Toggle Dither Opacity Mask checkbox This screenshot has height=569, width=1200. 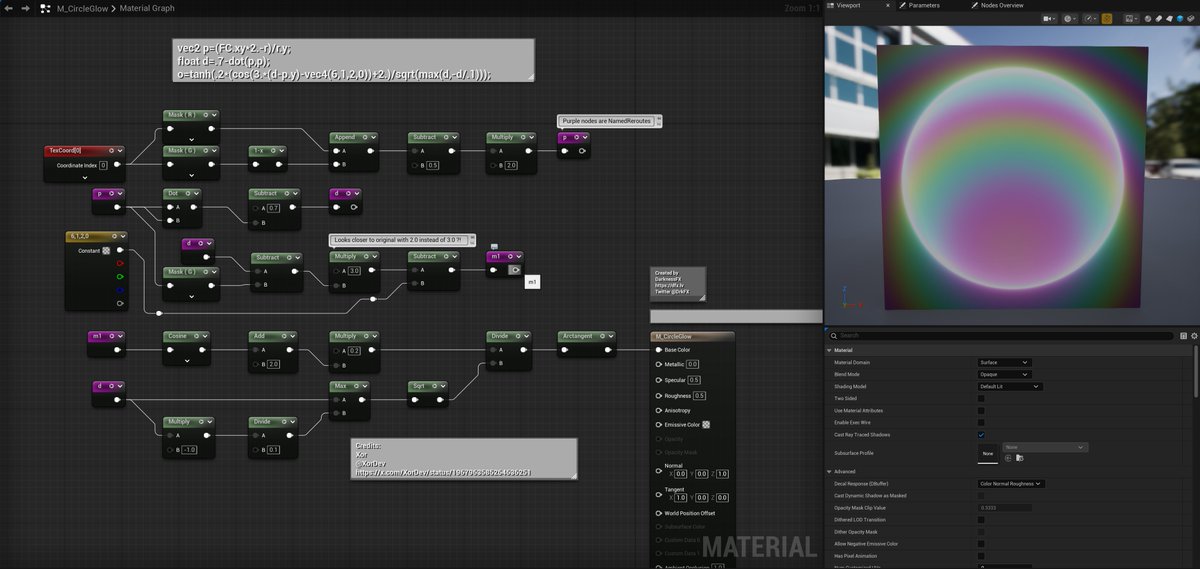(981, 532)
